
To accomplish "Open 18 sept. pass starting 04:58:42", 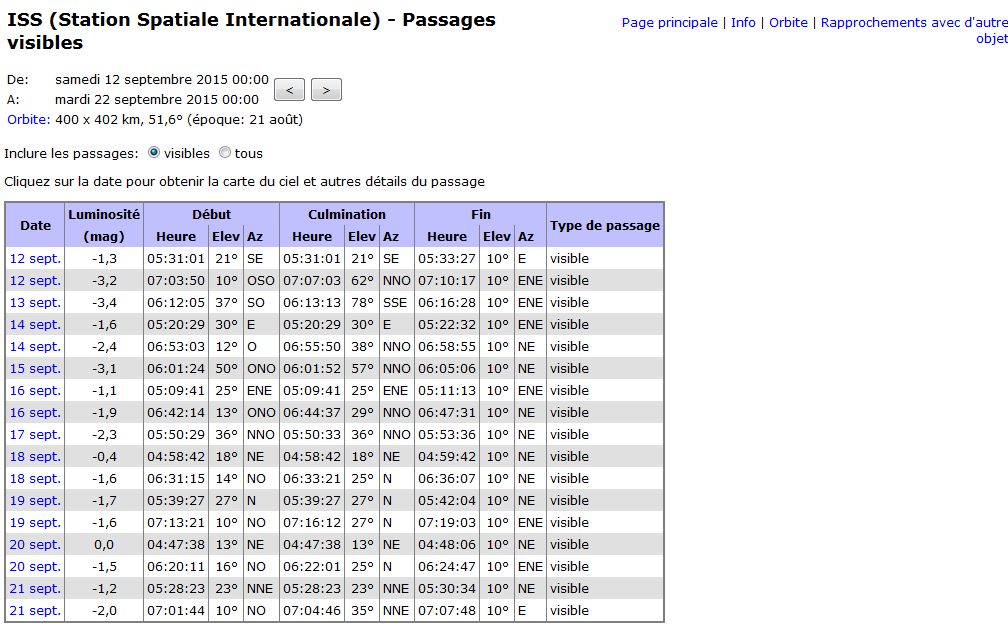I will coord(35,456).
